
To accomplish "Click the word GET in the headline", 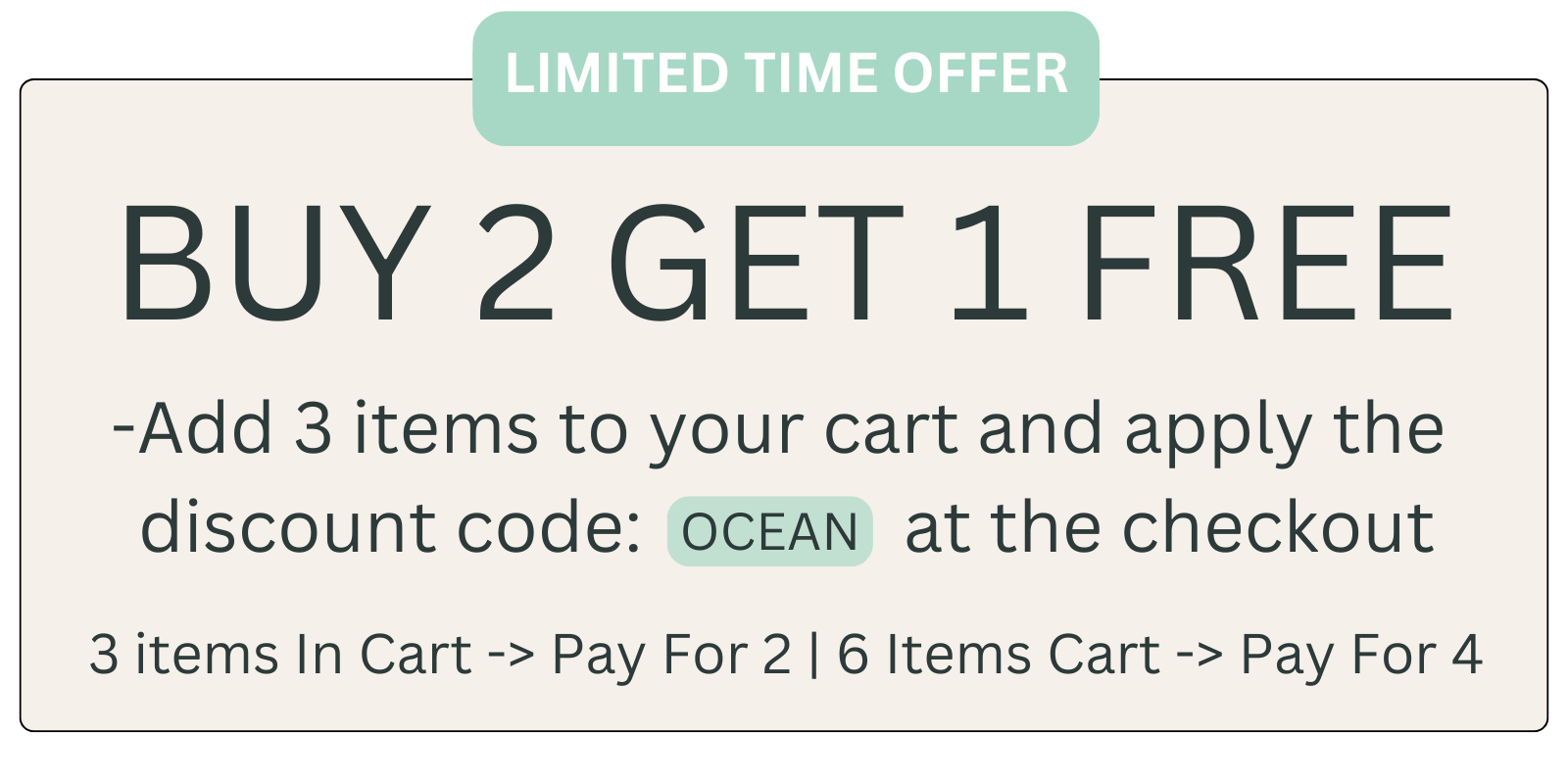I will (756, 263).
